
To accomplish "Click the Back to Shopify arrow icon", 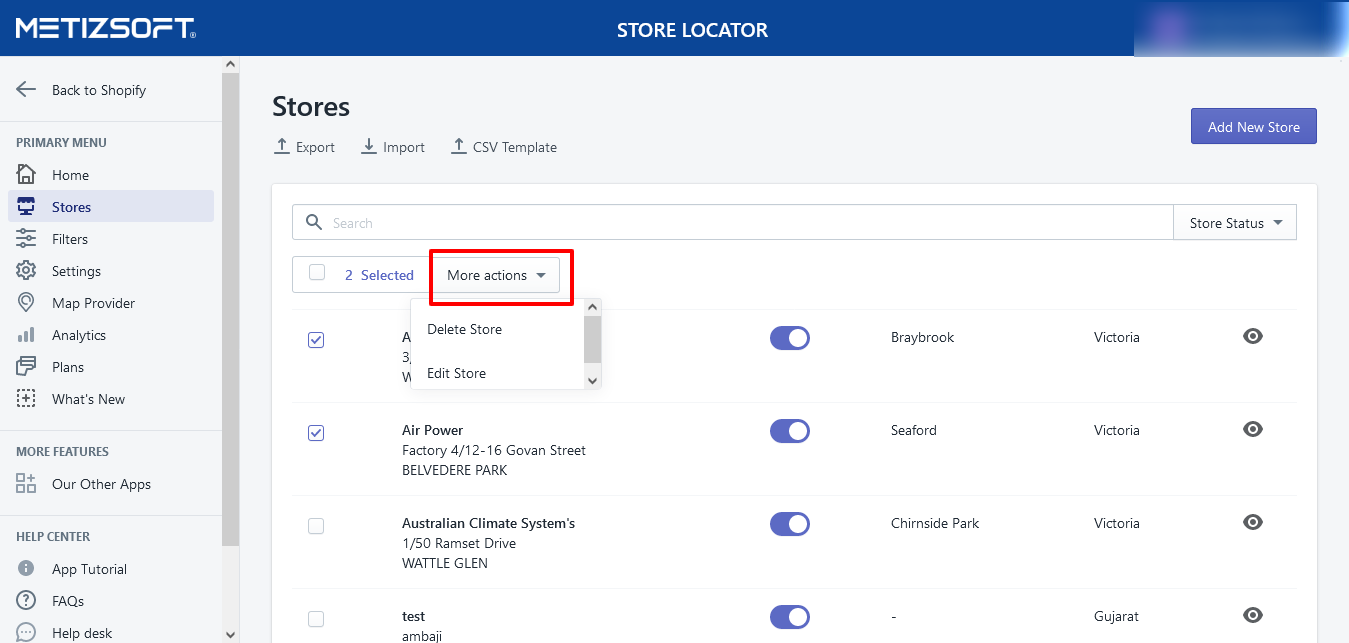I will (26, 90).
